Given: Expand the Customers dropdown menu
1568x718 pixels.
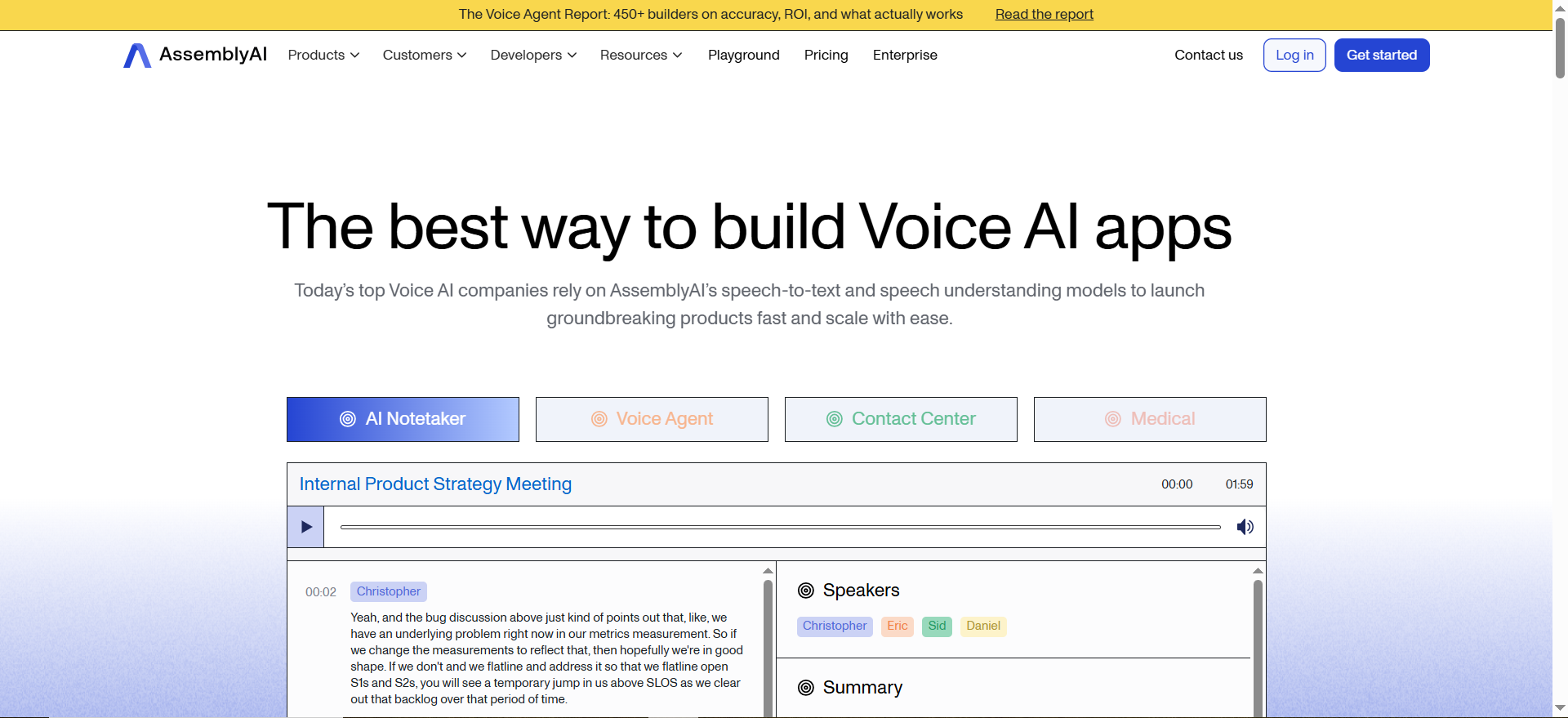Looking at the screenshot, I should pos(425,55).
